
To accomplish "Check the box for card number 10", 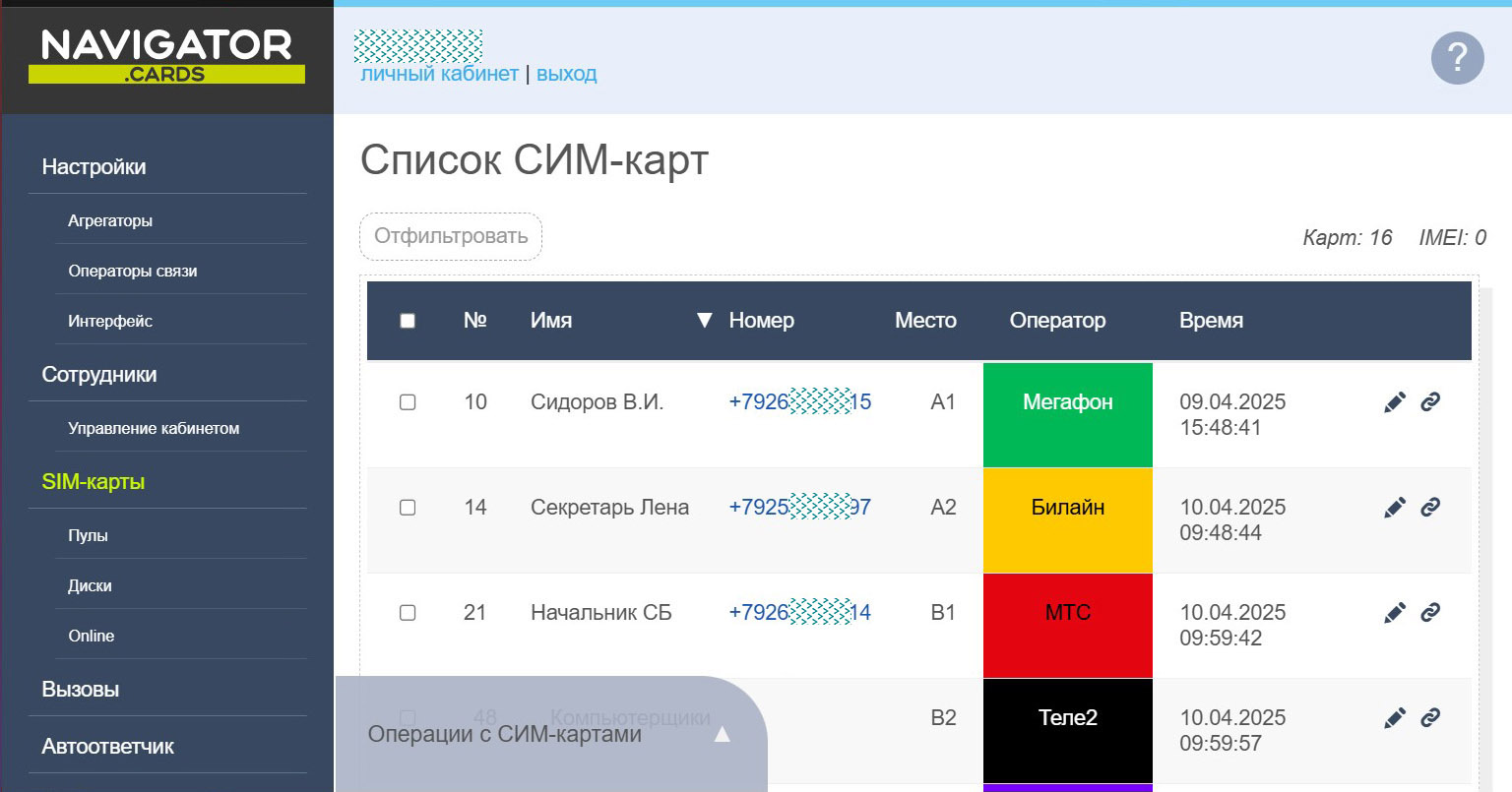I will click(408, 402).
